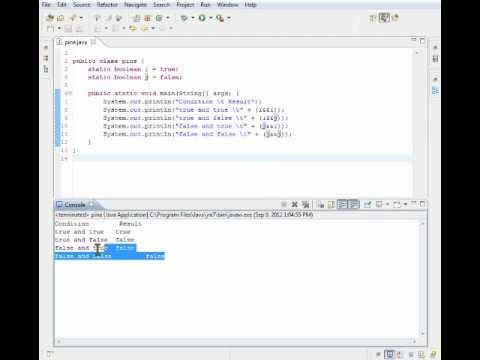Click the Back navigation yellow arrow icon

[145, 29]
